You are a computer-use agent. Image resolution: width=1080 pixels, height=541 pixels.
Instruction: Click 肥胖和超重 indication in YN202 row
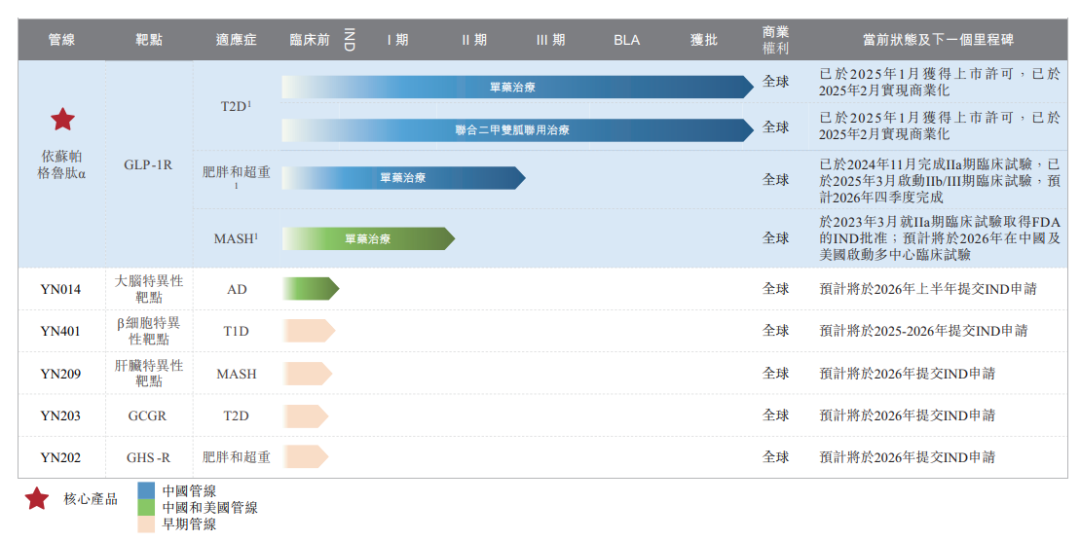236,458
